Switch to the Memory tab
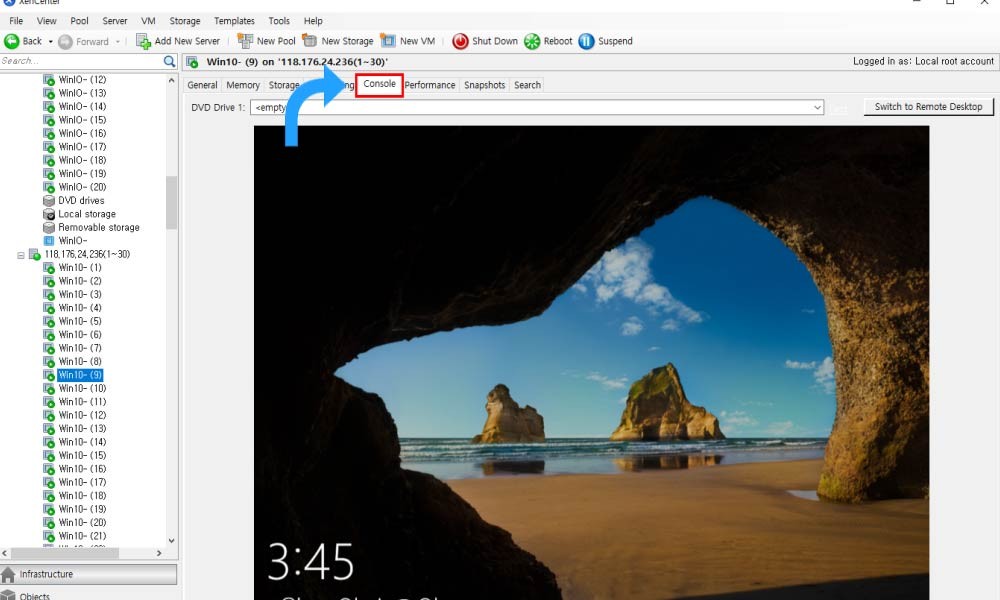1000x600 pixels. [x=243, y=85]
